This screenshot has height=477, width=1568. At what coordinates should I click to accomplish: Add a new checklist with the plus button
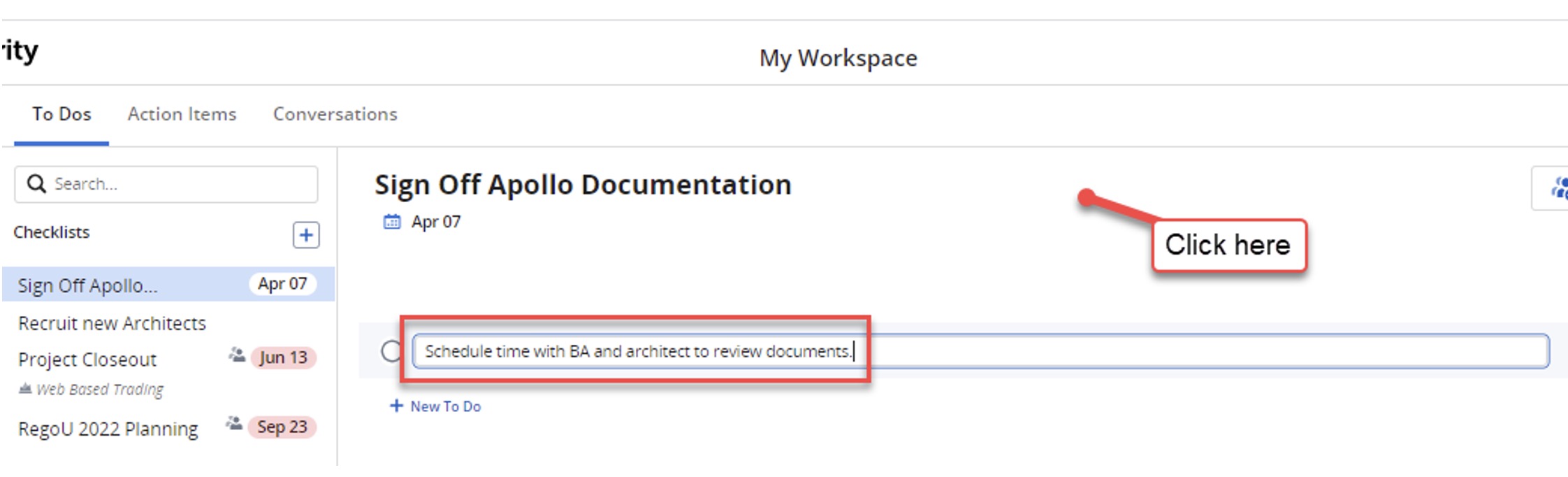click(x=306, y=235)
